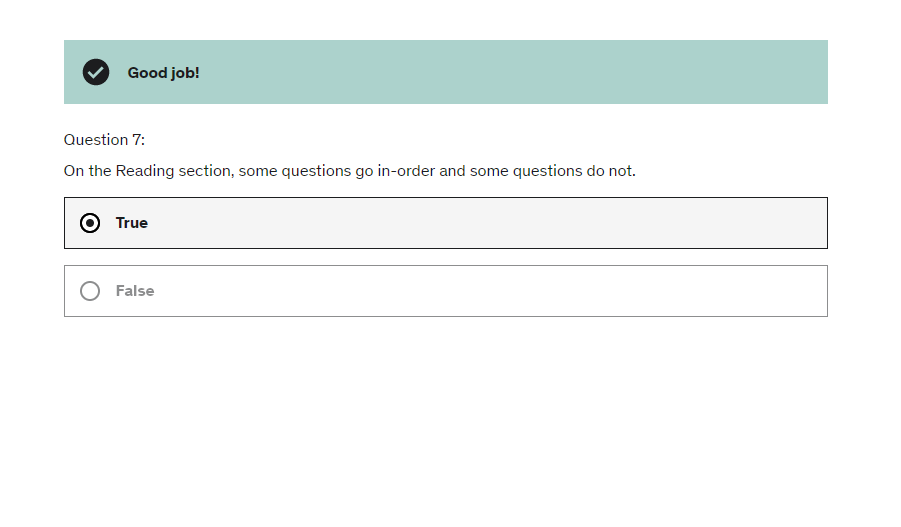This screenshot has width=901, height=527.
Task: Select the True radio button circle
Action: coord(90,223)
